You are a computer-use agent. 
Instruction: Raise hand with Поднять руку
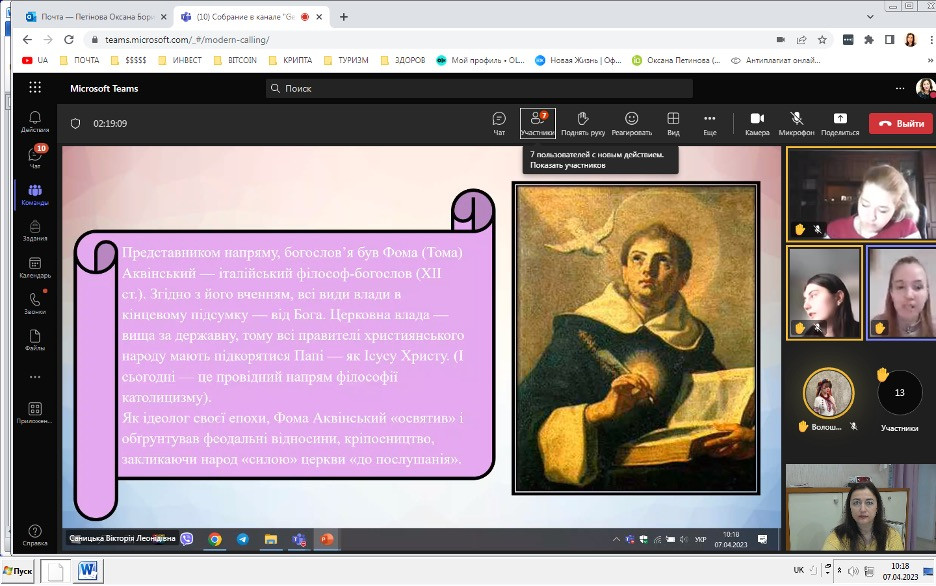pos(583,122)
